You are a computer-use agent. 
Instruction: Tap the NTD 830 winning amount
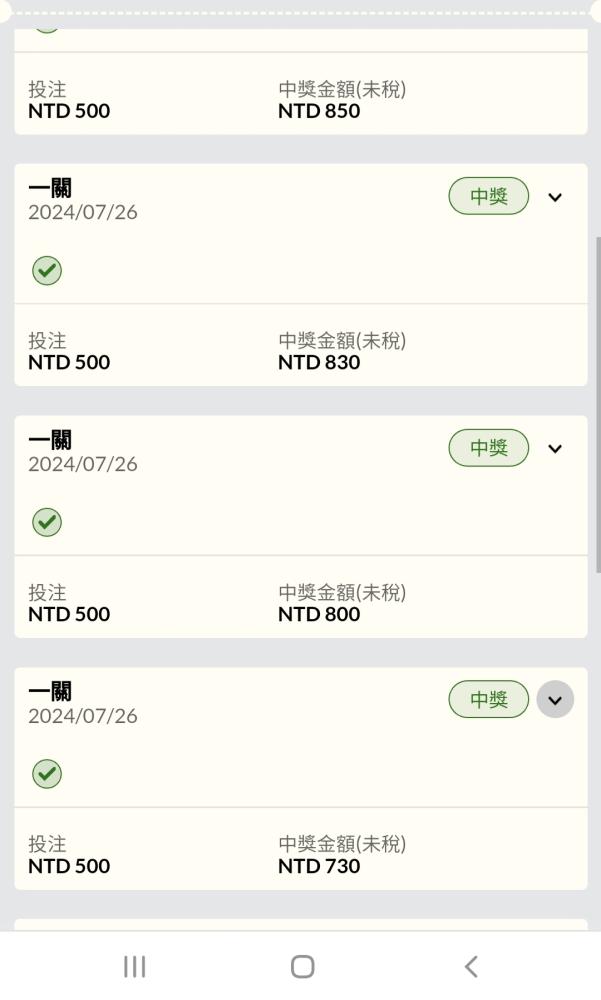[319, 363]
